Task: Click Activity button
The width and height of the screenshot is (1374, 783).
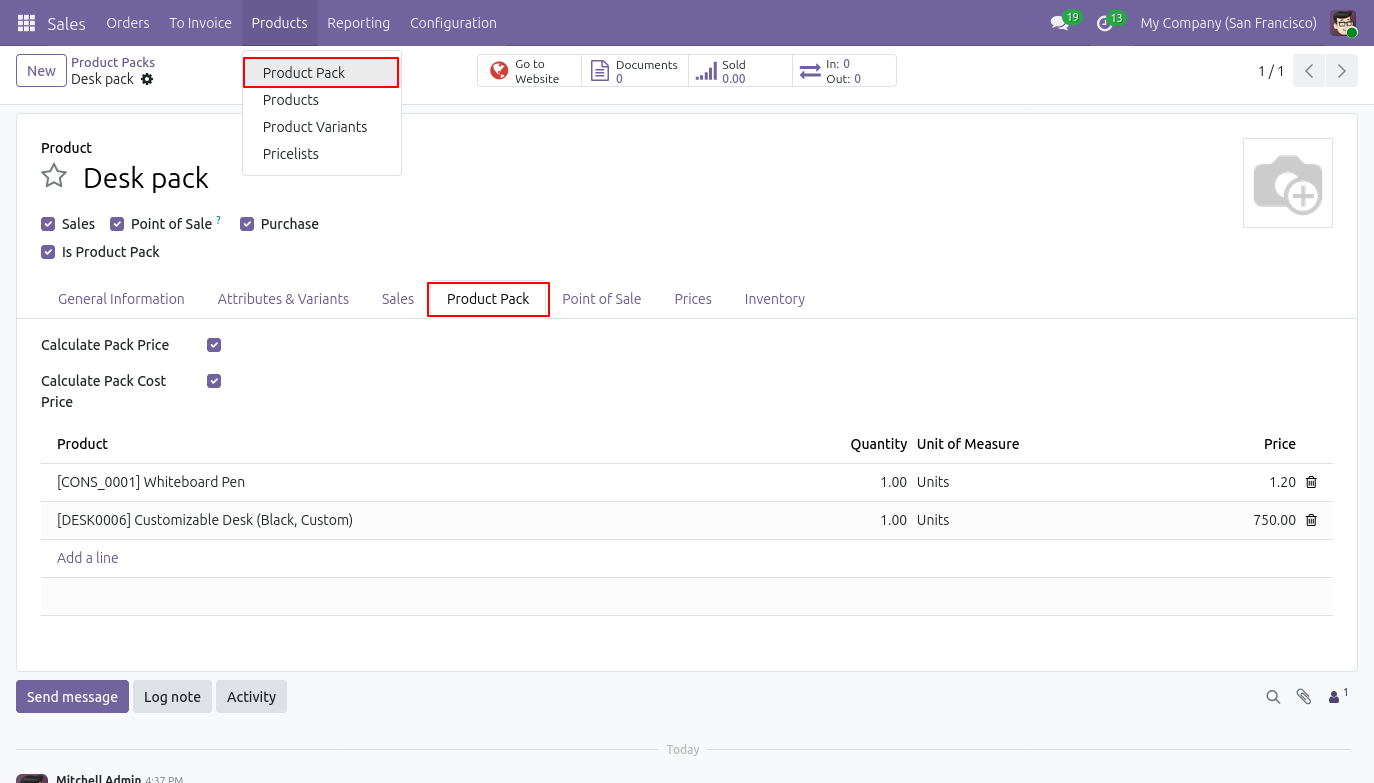Action: click(251, 697)
